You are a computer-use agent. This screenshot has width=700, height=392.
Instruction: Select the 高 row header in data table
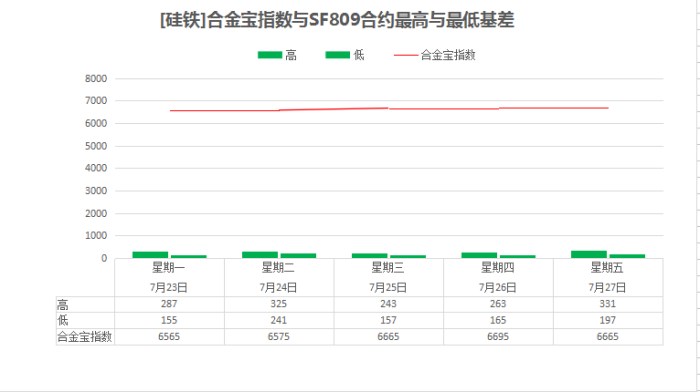tap(63, 305)
